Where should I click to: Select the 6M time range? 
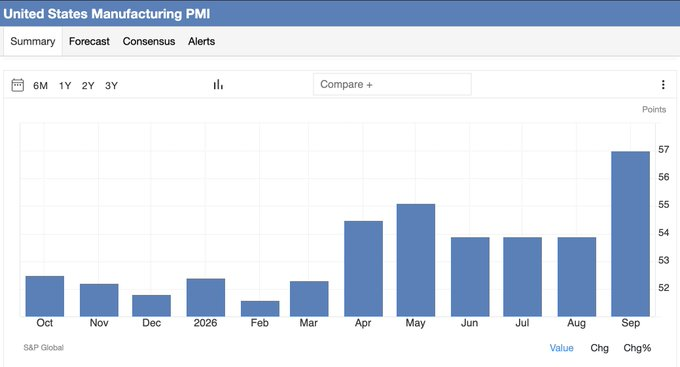tap(40, 85)
